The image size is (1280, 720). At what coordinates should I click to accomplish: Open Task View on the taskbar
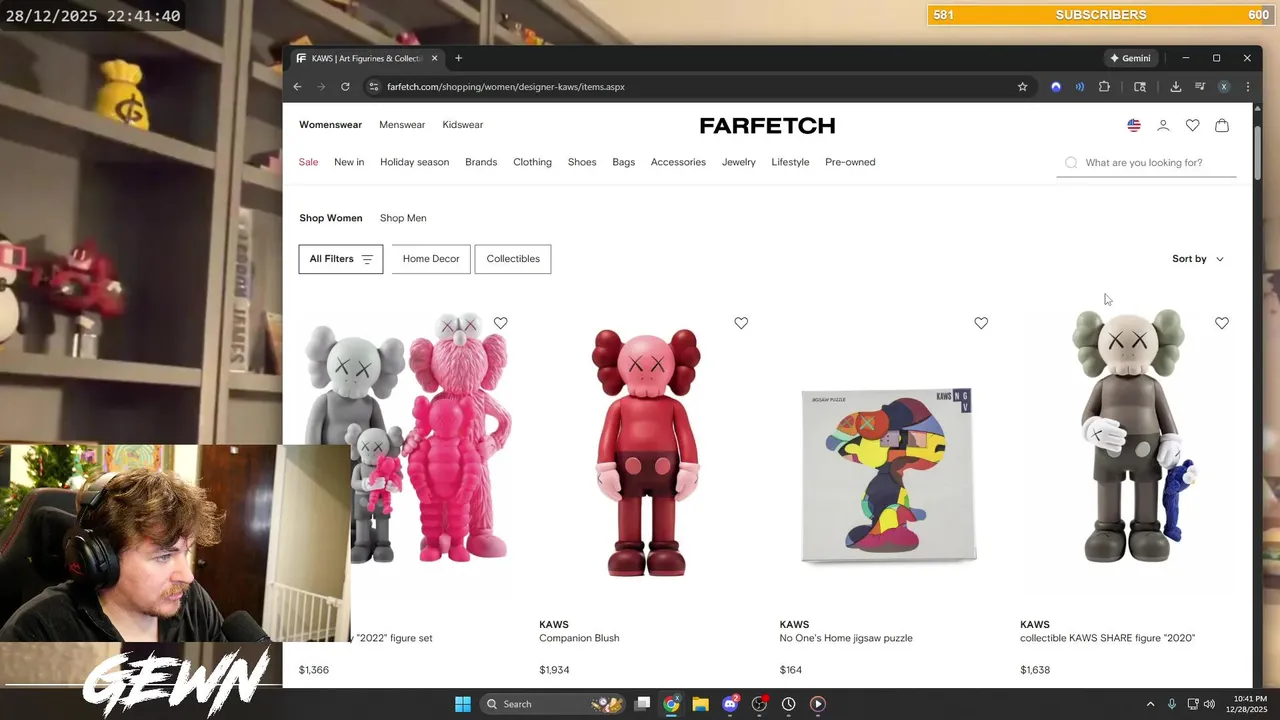click(x=643, y=704)
